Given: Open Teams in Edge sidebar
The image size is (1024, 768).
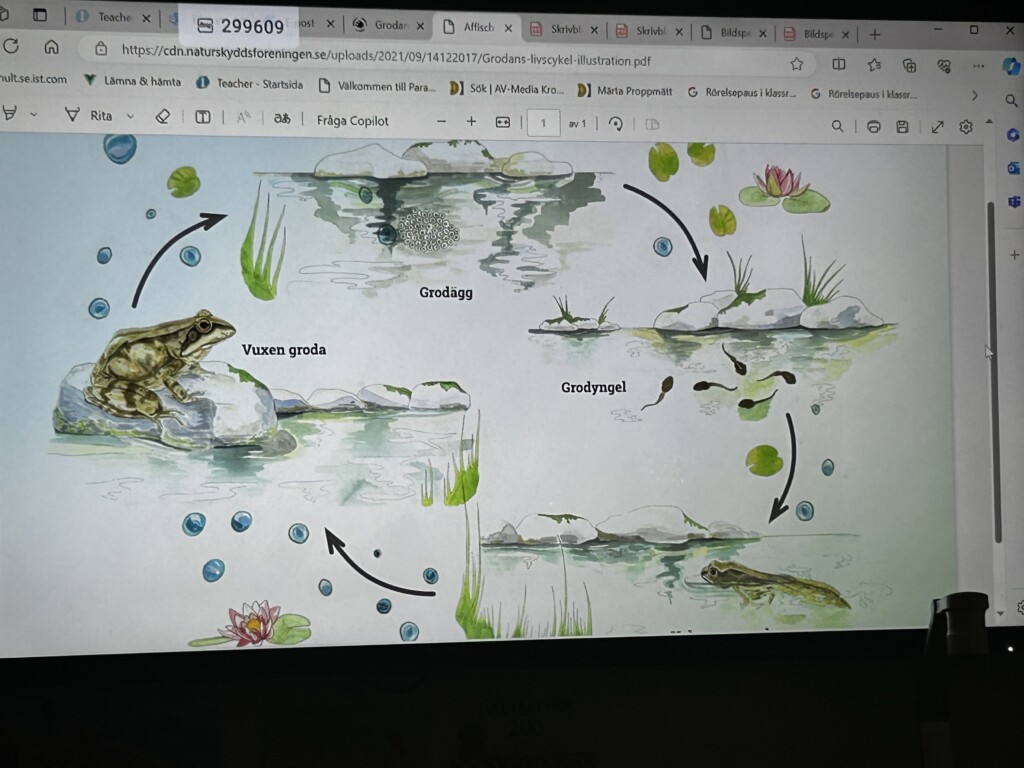Looking at the screenshot, I should (1014, 202).
